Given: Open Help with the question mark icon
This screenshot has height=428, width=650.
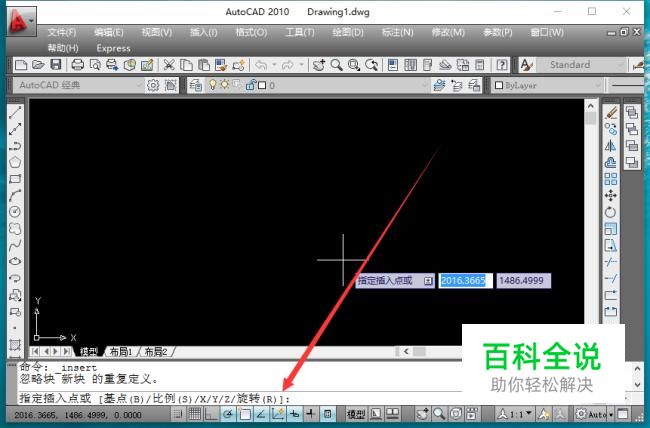Looking at the screenshot, I should [x=502, y=65].
